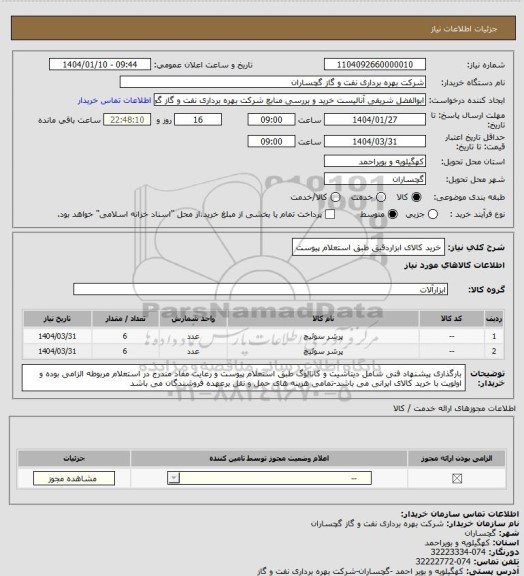Viewport: 524px width, 576px height.
Task: Click the remaining time 22:48:10 field
Action: [127, 120]
